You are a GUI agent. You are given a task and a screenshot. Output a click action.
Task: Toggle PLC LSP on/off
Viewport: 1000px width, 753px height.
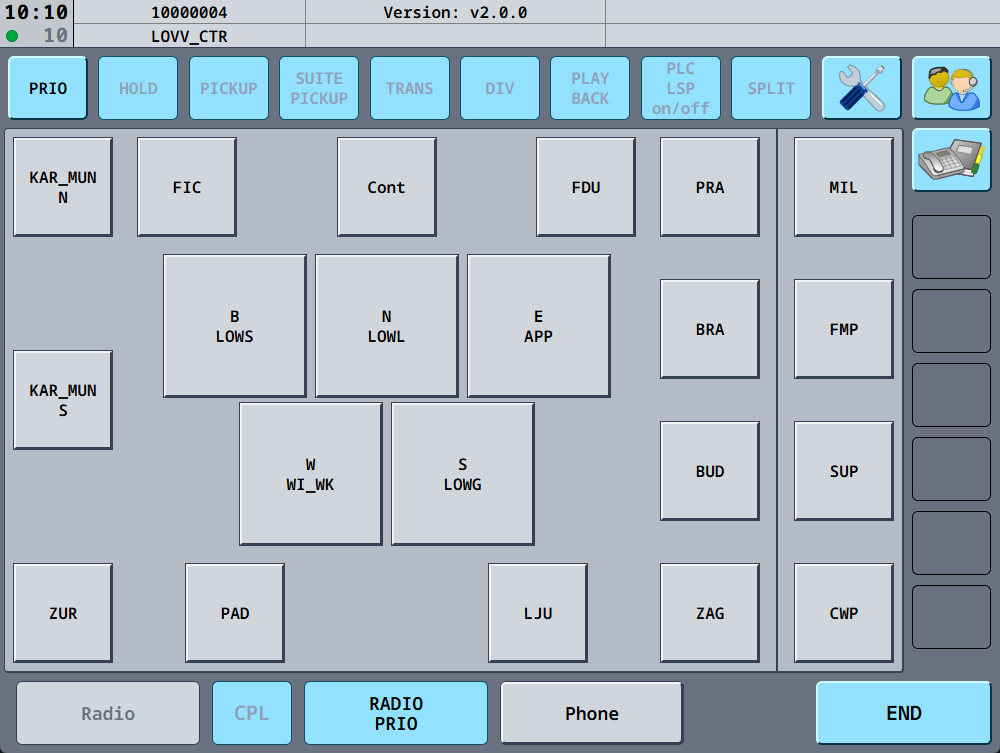click(x=681, y=87)
